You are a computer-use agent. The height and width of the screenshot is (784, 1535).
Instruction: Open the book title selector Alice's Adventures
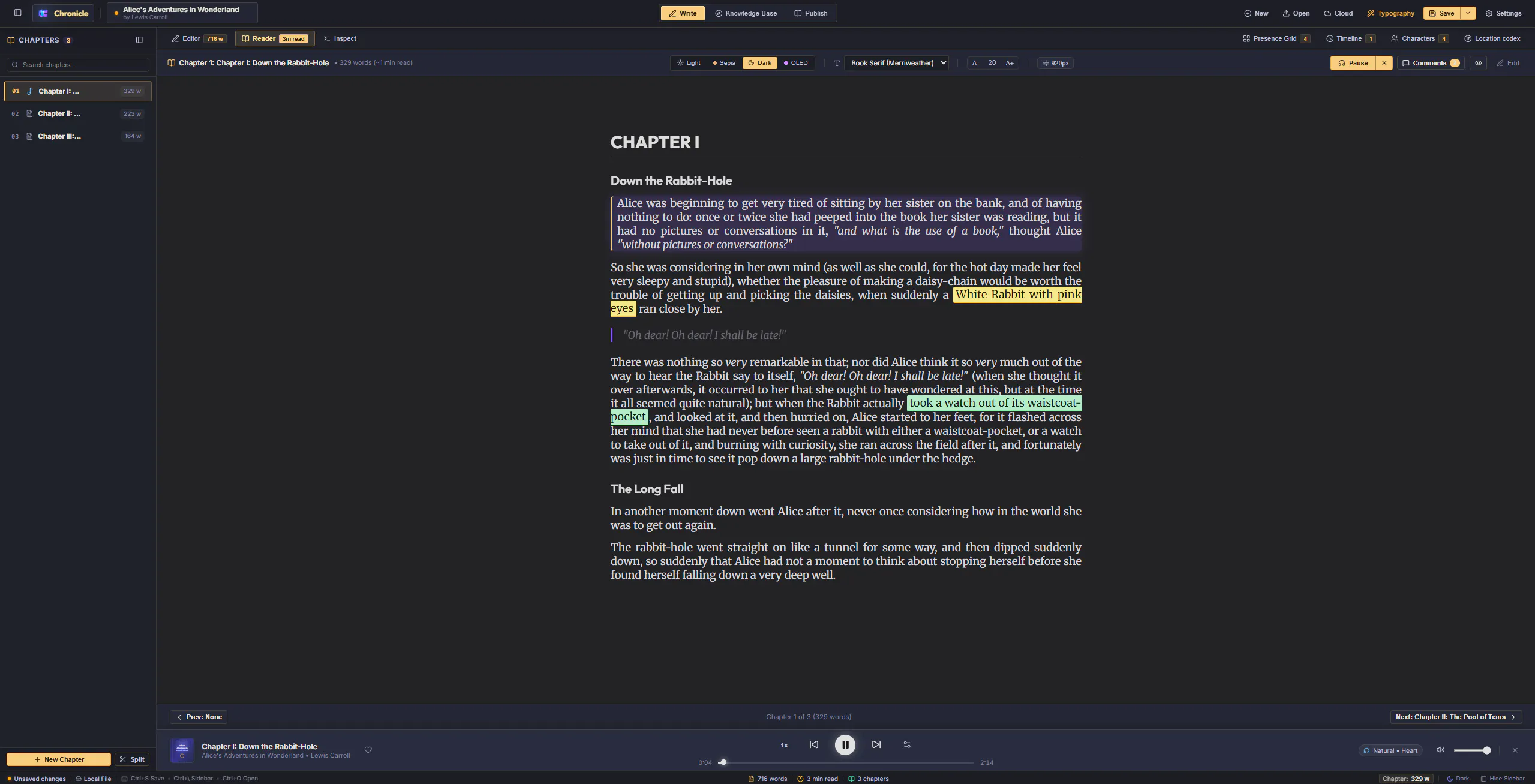tap(182, 13)
